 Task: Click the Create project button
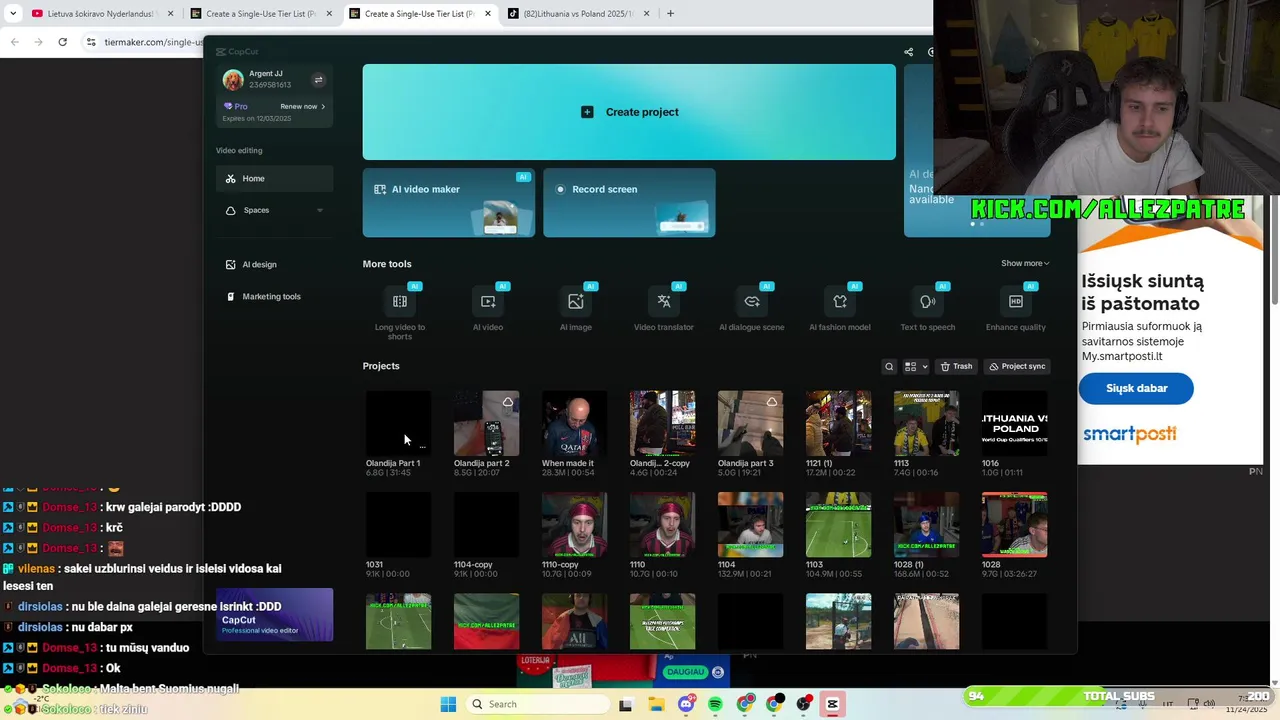click(629, 112)
